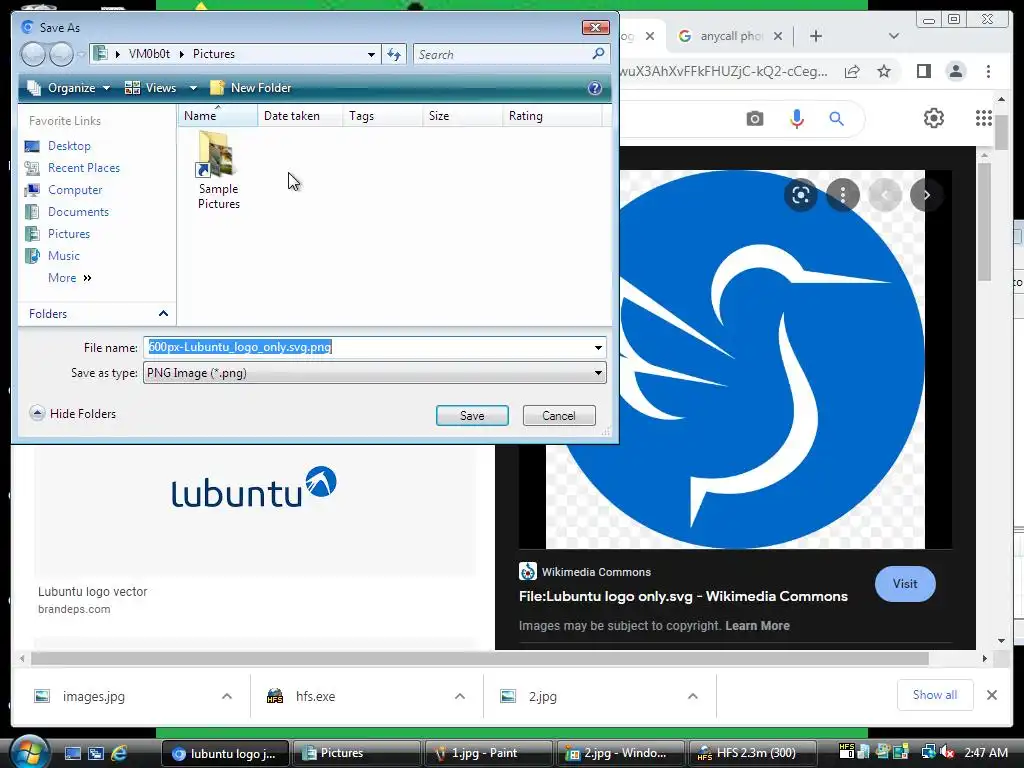The image size is (1024, 768).
Task: Click the Search box in Save As dialog
Action: click(x=501, y=54)
